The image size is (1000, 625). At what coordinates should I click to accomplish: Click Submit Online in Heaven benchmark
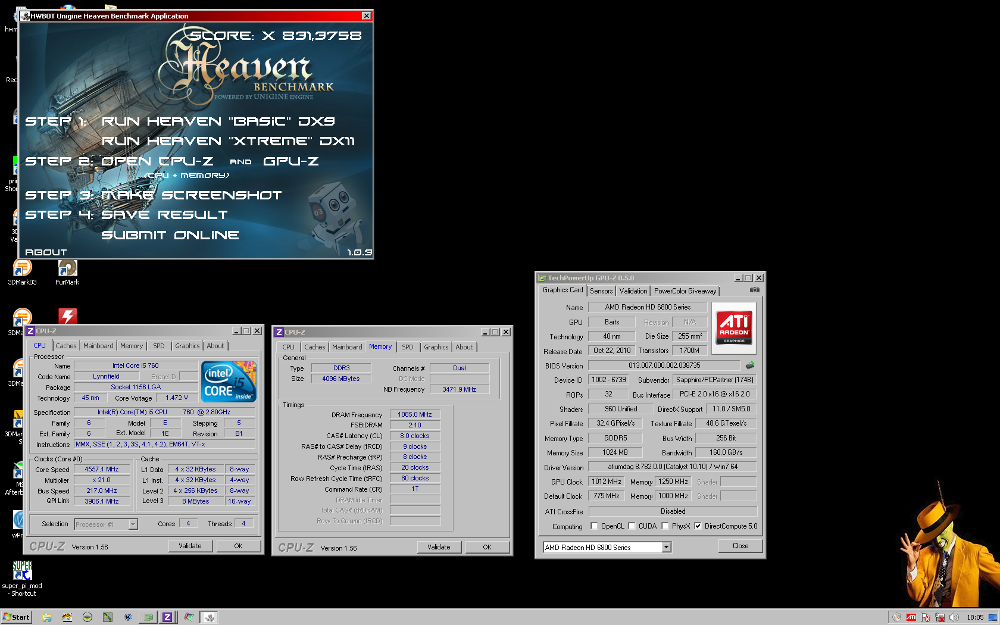coord(170,235)
